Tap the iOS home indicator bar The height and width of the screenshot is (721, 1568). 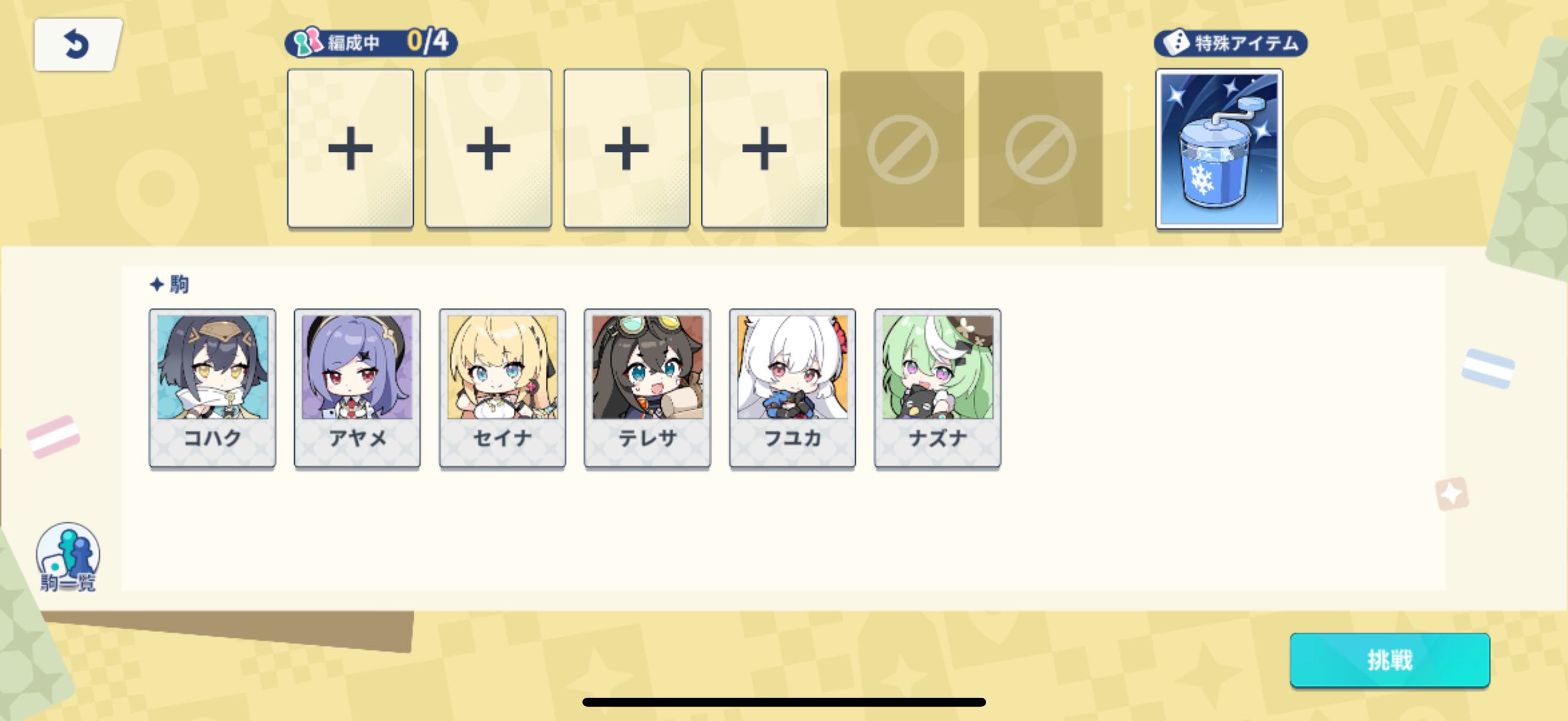click(784, 702)
